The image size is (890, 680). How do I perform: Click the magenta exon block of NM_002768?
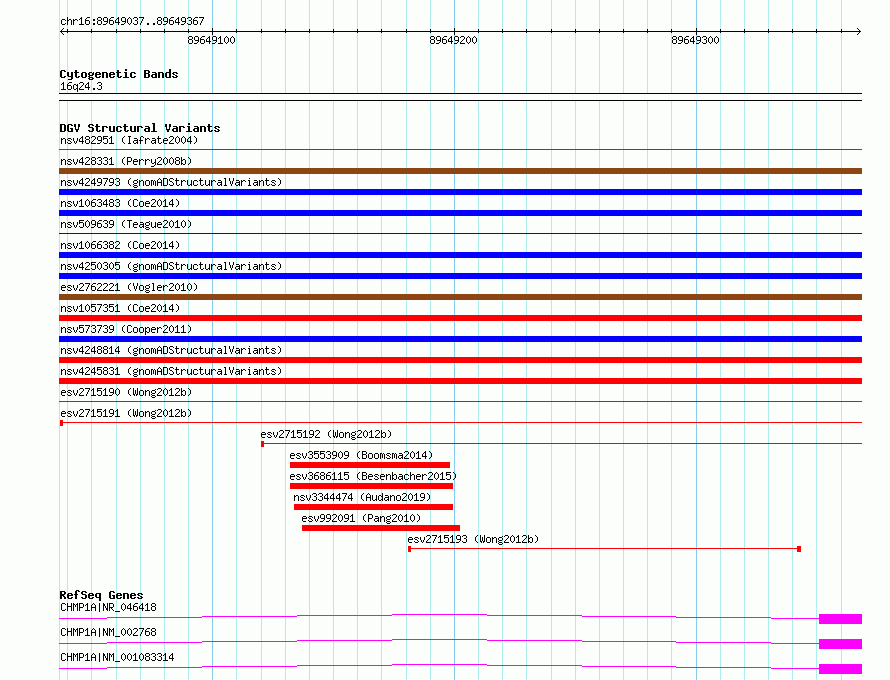[841, 644]
